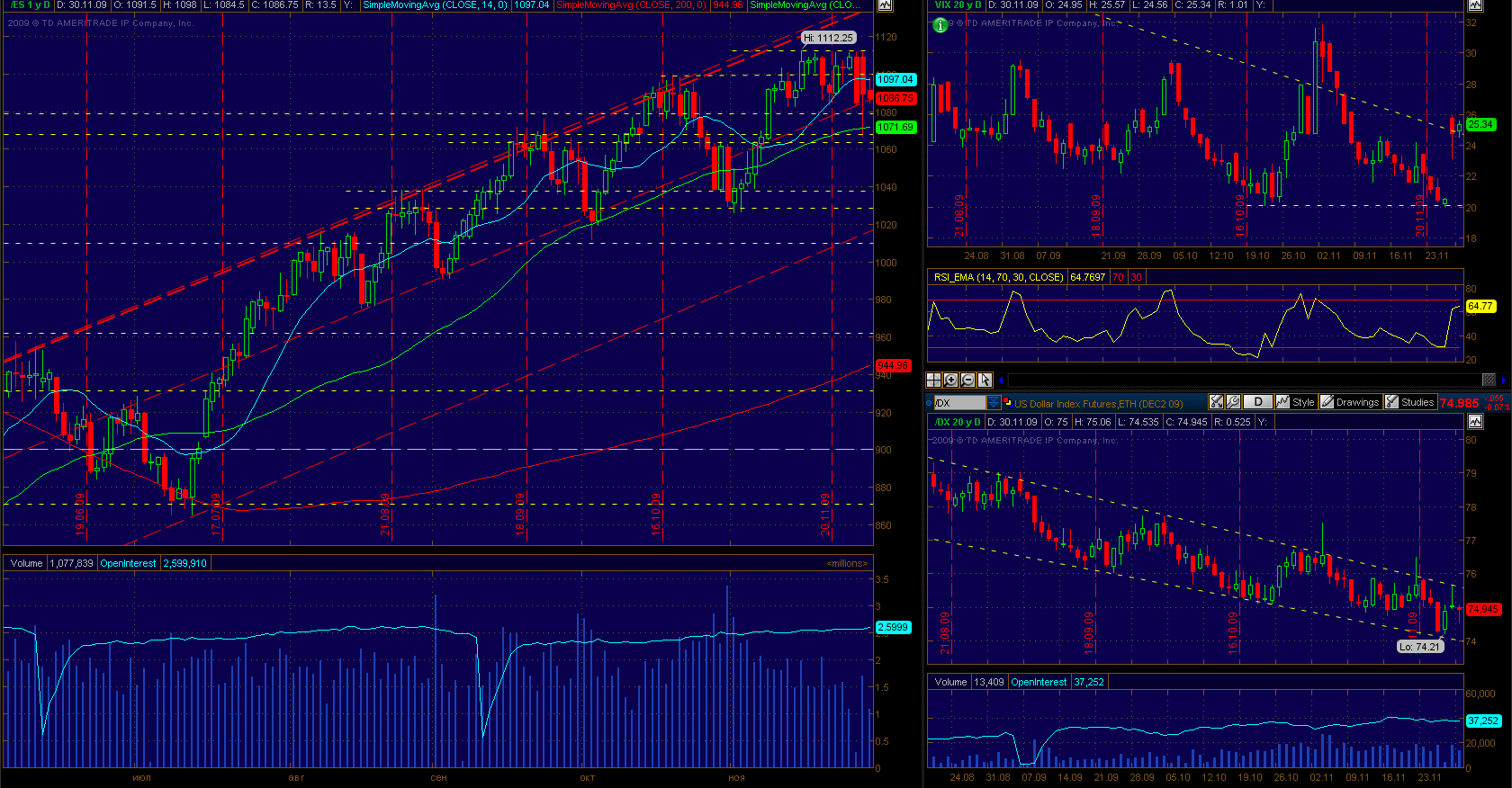Click the blue scroll-left arrow
The height and width of the screenshot is (788, 1512).
(x=1001, y=381)
